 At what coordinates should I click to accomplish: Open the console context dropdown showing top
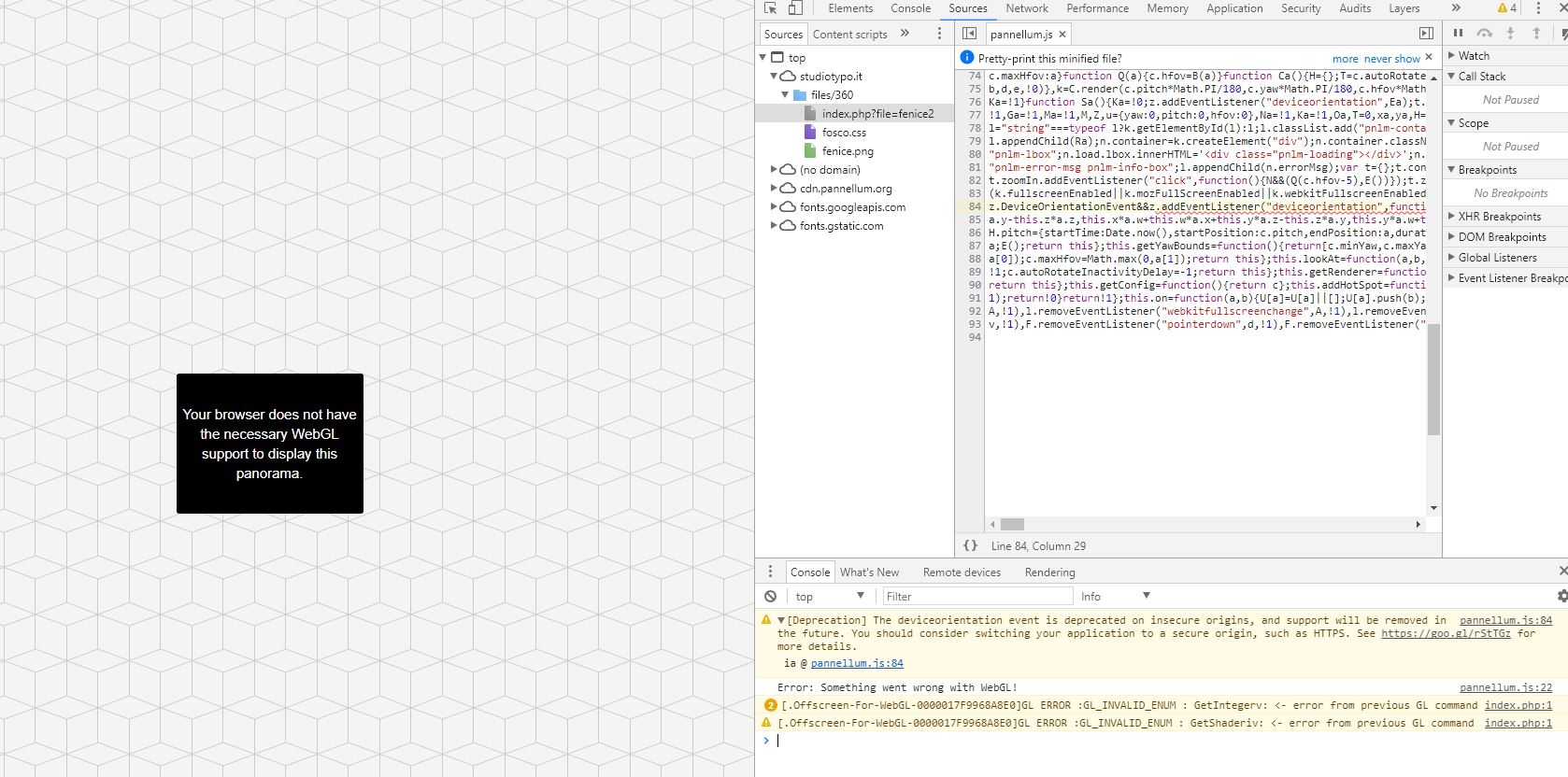[830, 596]
